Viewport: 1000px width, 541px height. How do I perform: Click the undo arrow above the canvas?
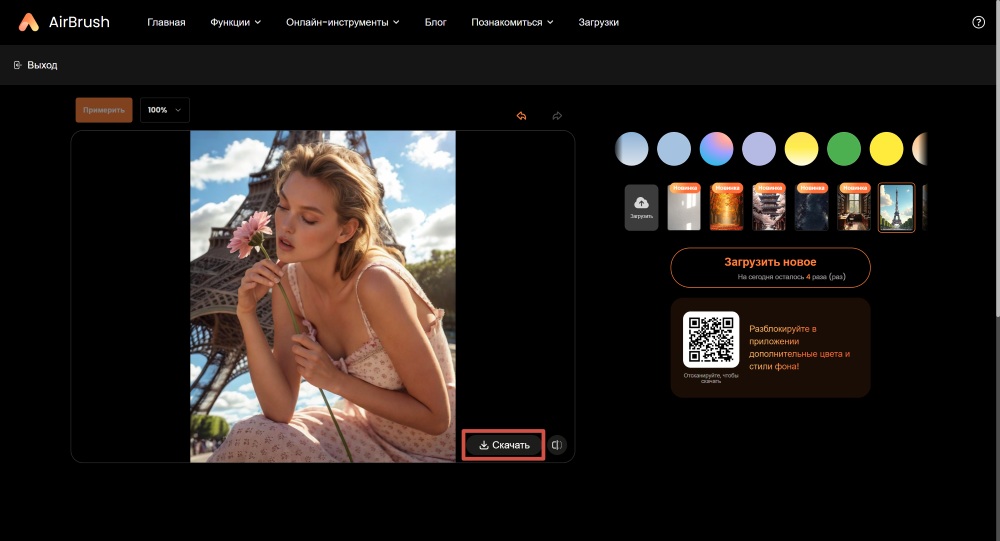(x=522, y=116)
